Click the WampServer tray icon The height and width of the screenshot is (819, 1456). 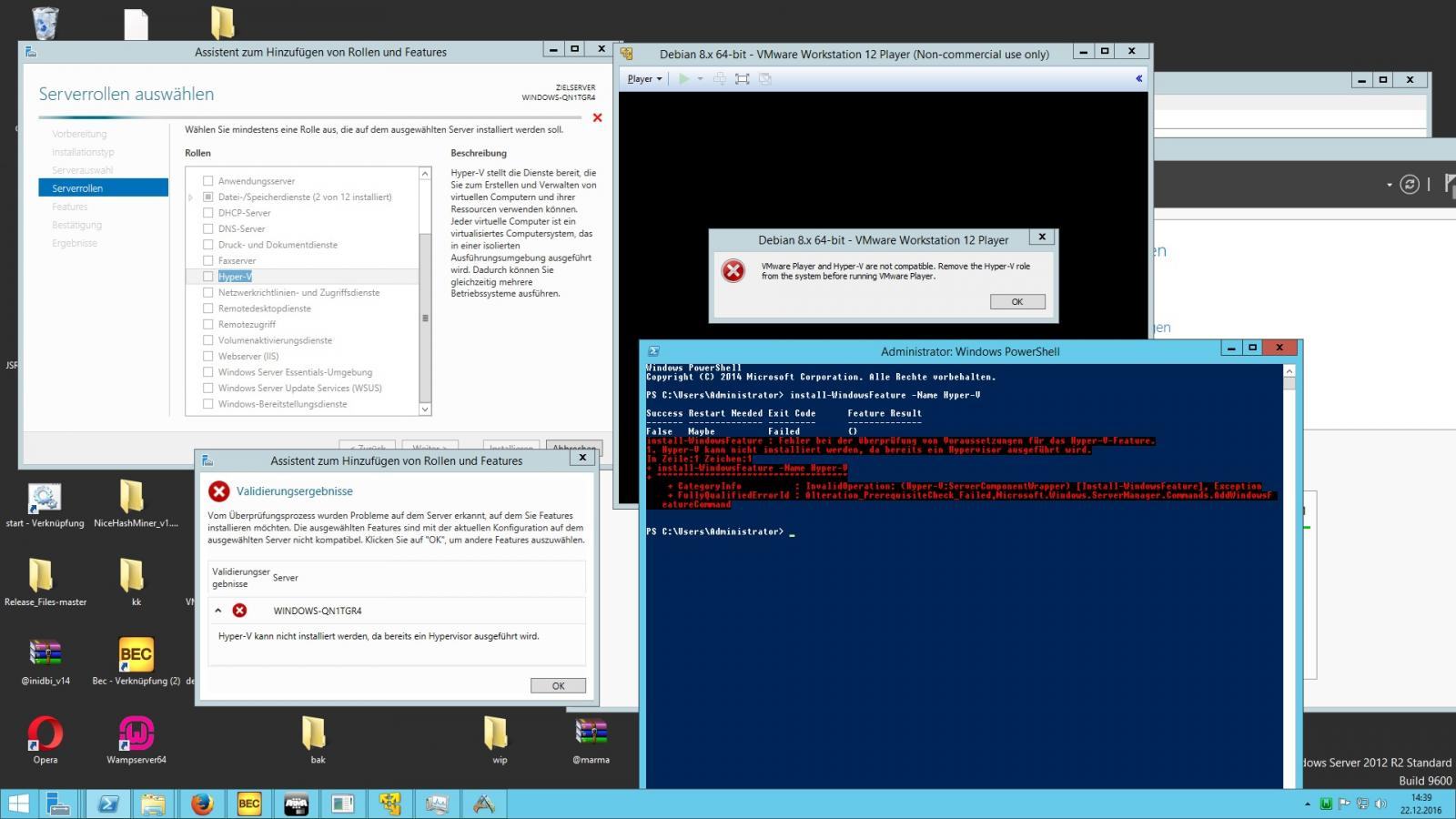(1327, 804)
